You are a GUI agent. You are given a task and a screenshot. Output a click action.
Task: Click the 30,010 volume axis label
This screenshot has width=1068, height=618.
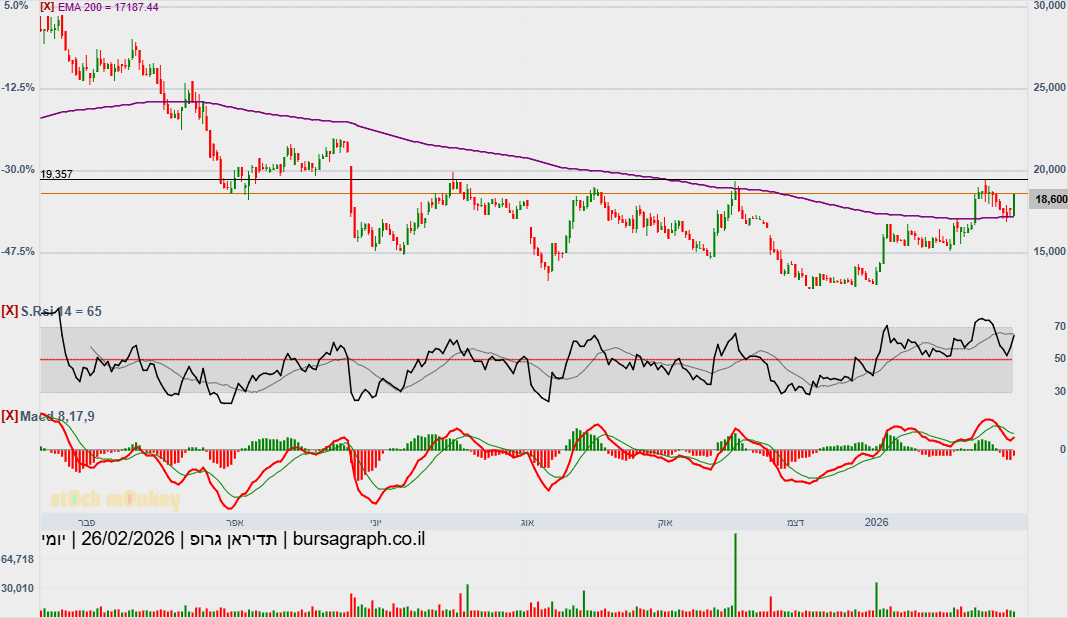click(18, 588)
